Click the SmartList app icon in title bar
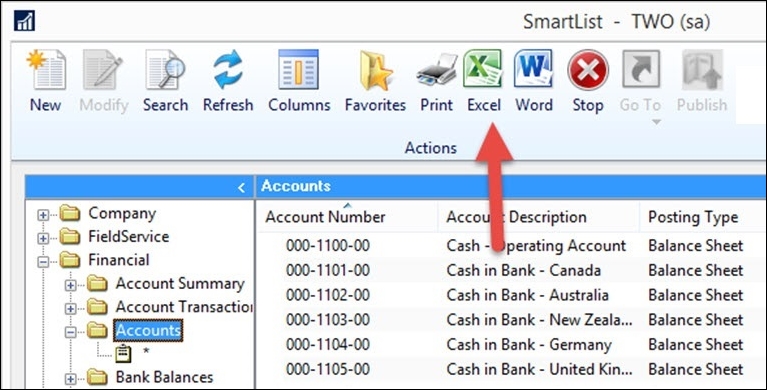767x390 pixels. point(24,21)
